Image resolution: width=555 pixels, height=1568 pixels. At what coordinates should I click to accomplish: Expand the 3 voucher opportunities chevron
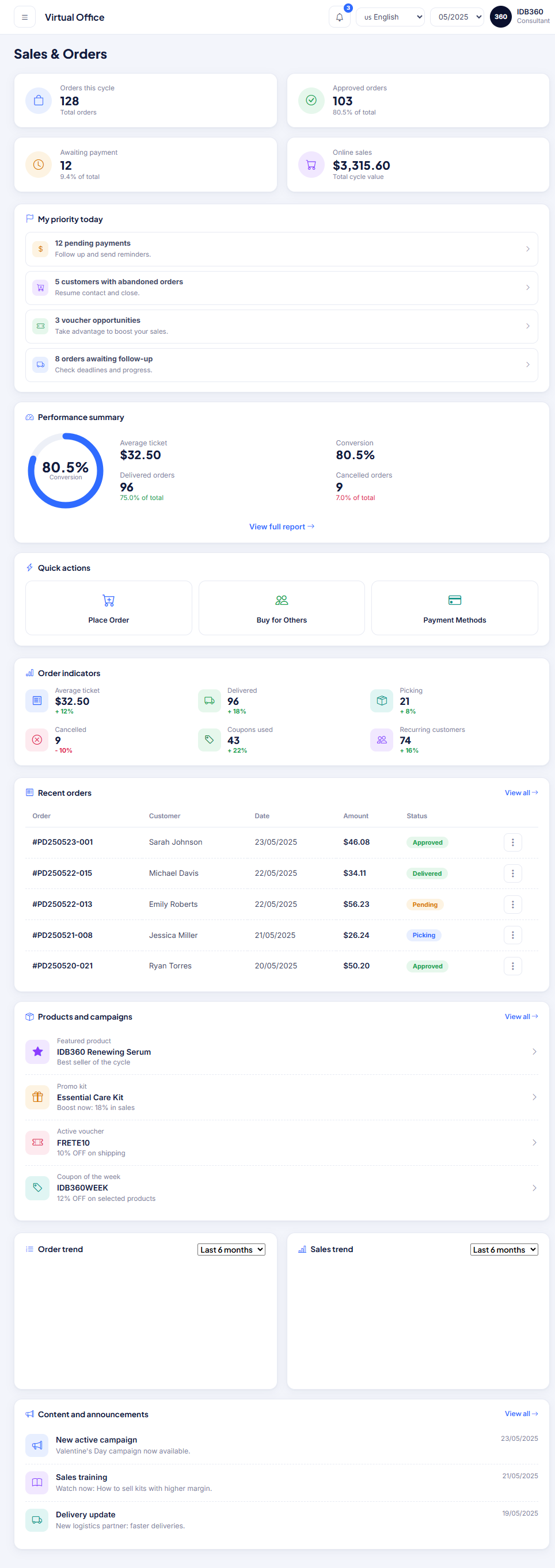coord(527,326)
